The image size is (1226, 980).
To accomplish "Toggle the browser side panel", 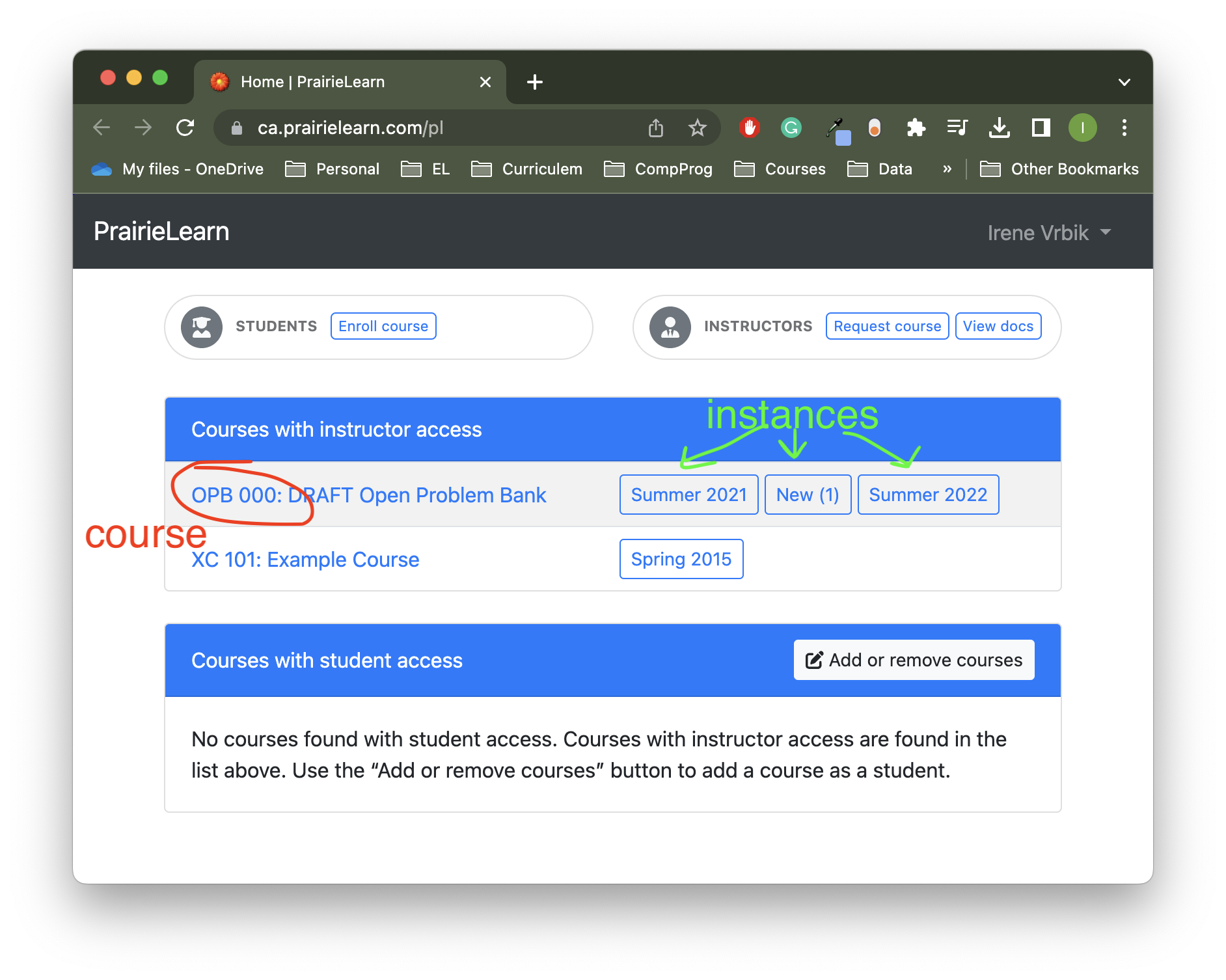I will (1041, 128).
